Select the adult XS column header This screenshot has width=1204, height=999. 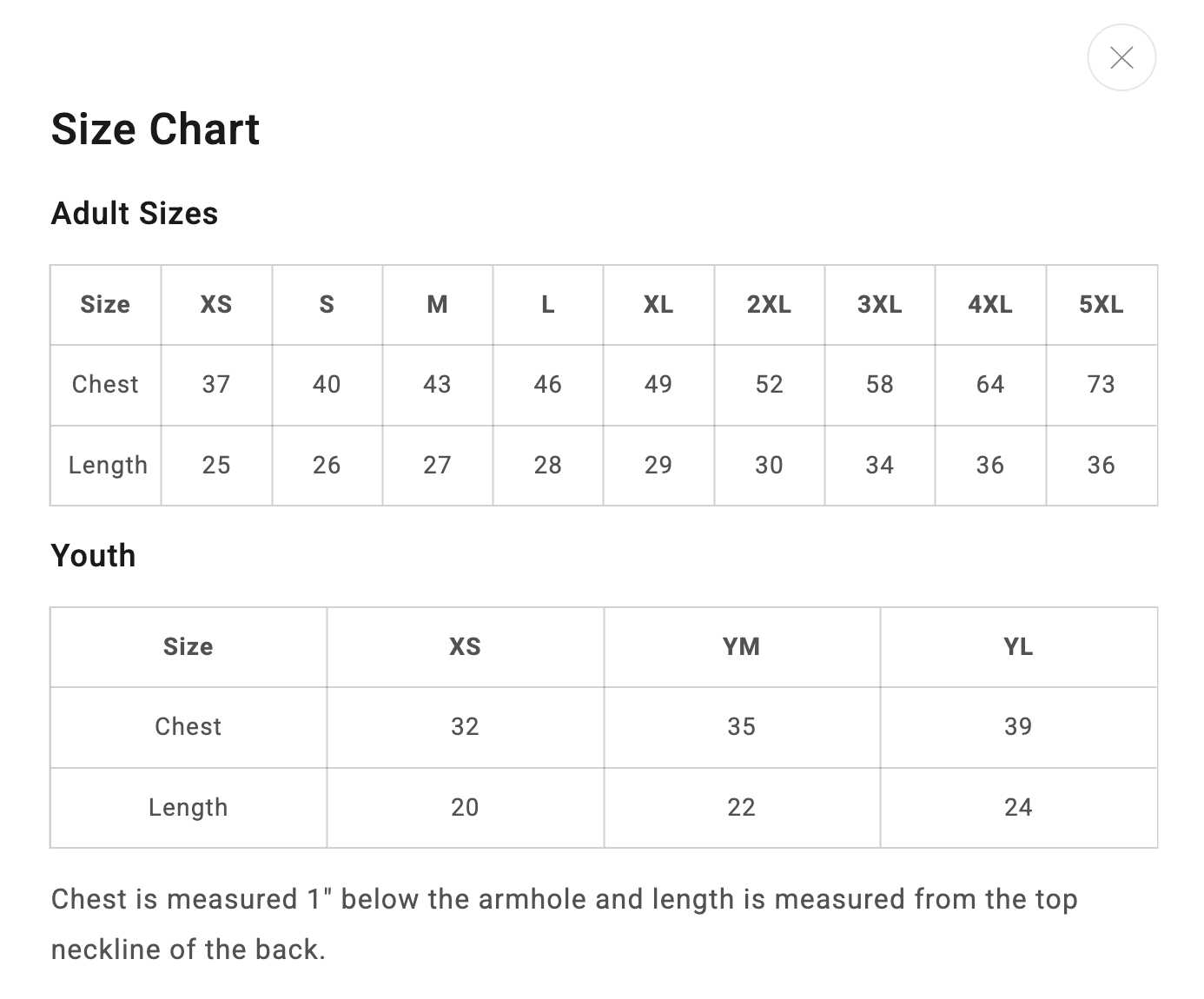[x=216, y=305]
